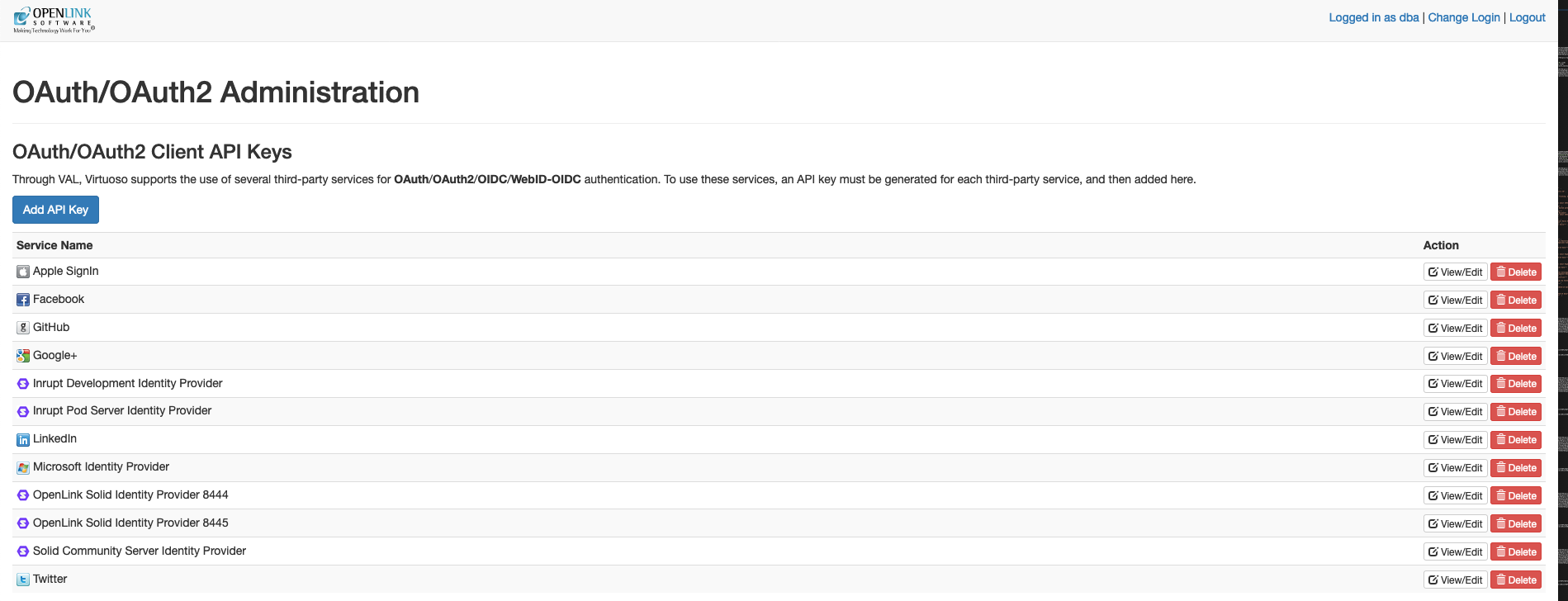1568x601 pixels.
Task: View/Edit the OpenLink Solid 8444 key
Action: (x=1455, y=495)
